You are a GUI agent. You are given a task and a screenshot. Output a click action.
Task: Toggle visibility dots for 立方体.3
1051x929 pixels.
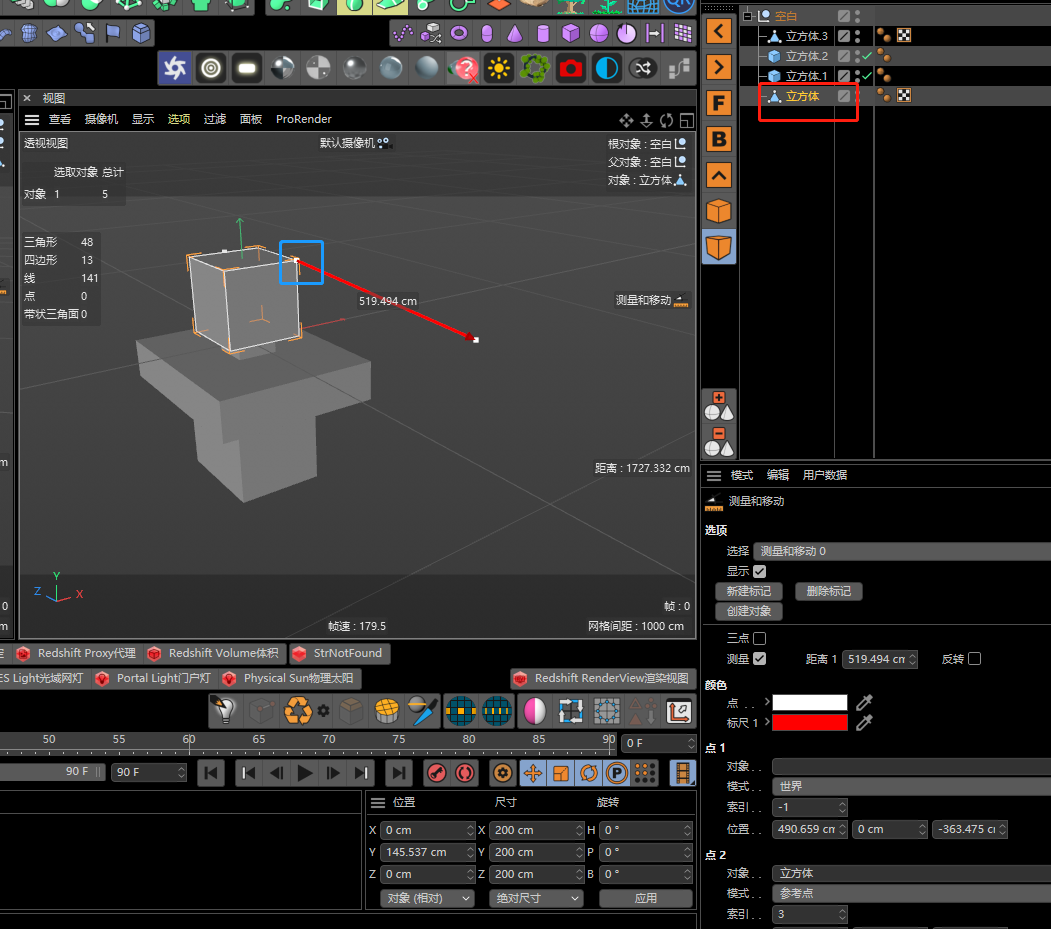(x=858, y=36)
